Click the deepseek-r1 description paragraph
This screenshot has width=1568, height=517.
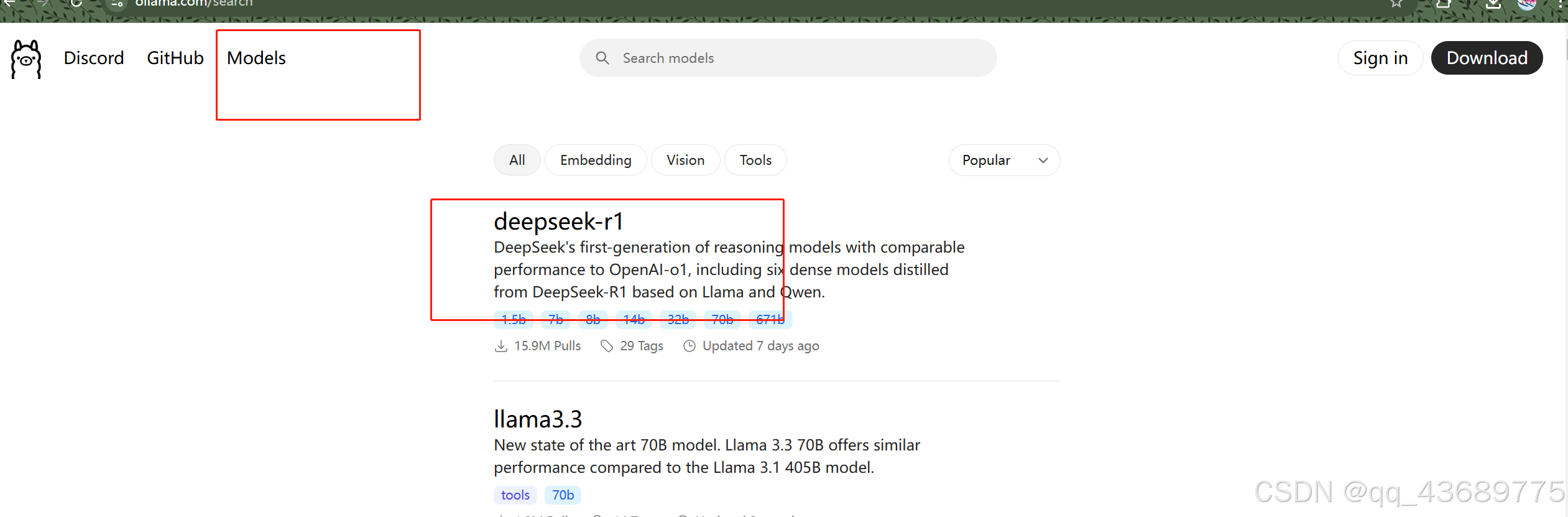click(x=729, y=269)
